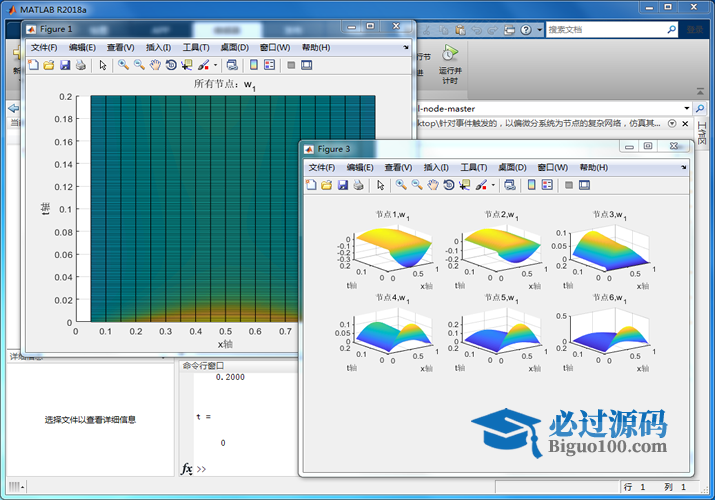Enable Zoom In tool in Figure 1

tap(123, 65)
